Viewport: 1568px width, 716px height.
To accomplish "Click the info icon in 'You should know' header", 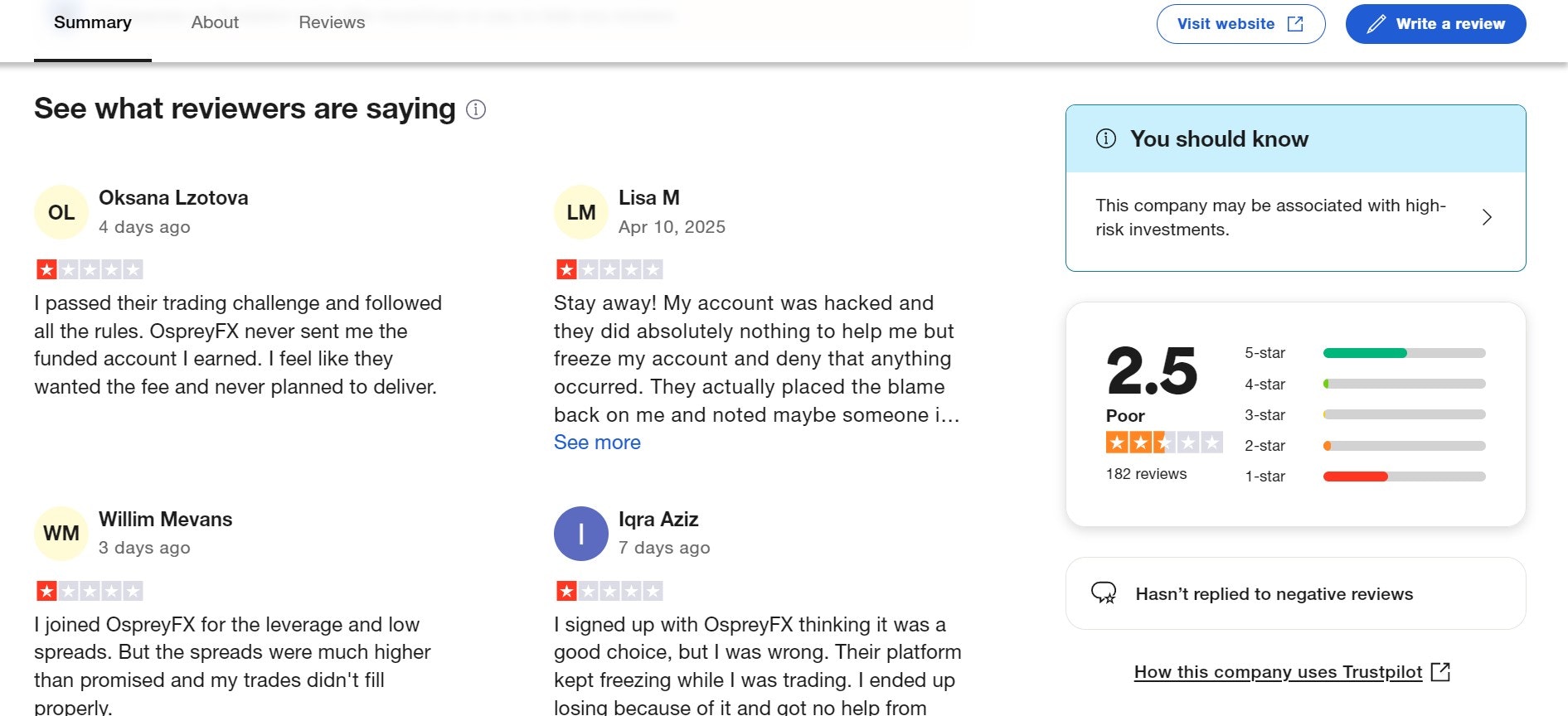I will pos(1106,138).
